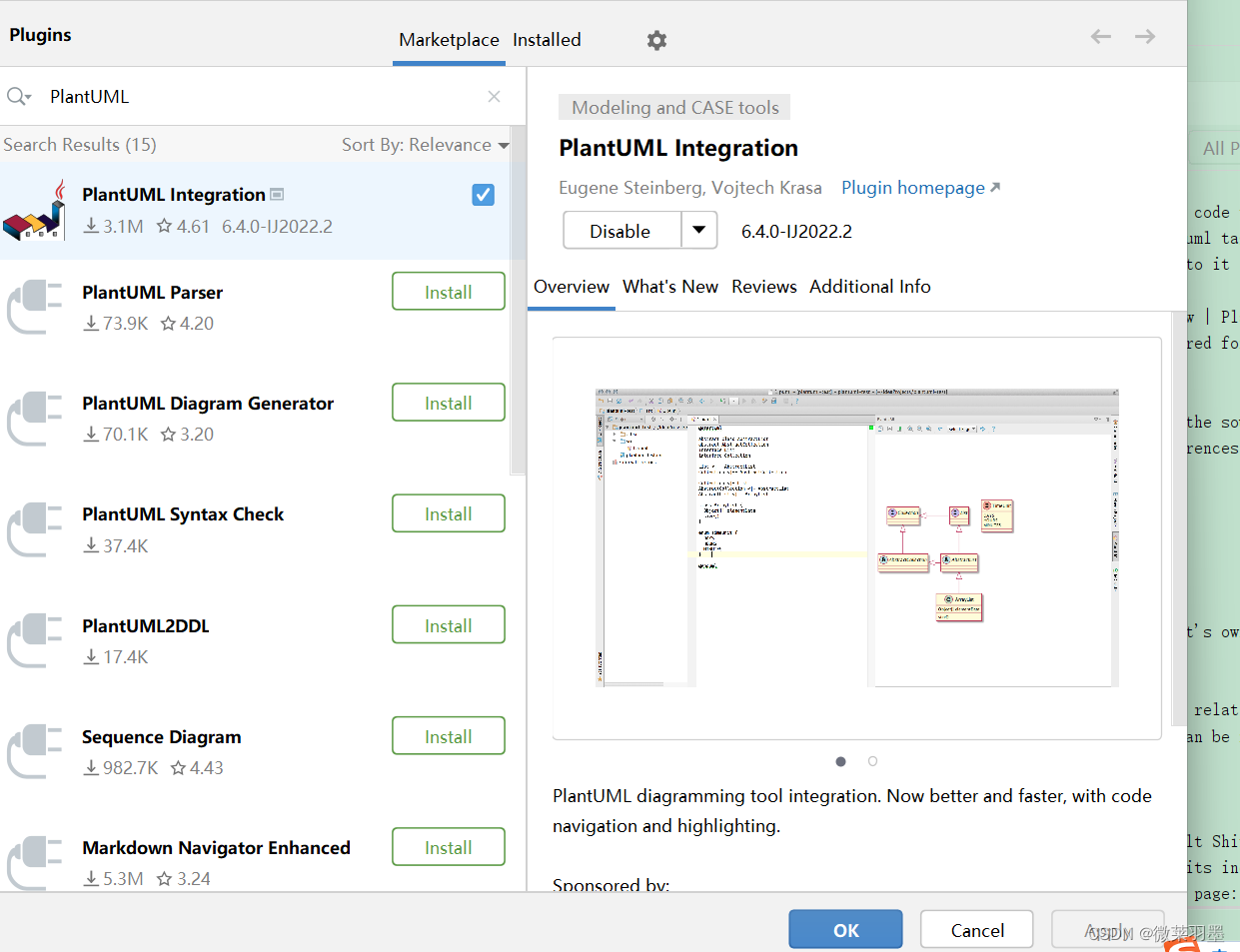Disable the PlantUML Integration plugin
The width and height of the screenshot is (1240, 952).
click(x=622, y=230)
